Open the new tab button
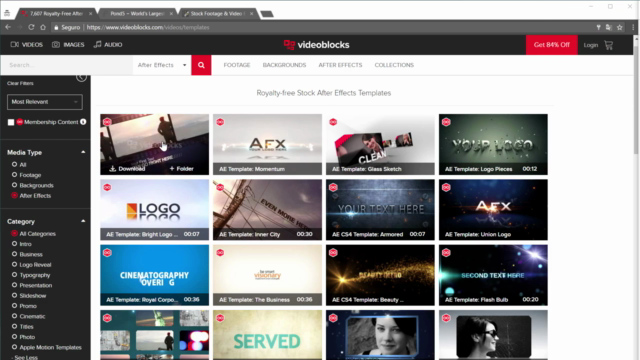The width and height of the screenshot is (640, 360). 267,14
